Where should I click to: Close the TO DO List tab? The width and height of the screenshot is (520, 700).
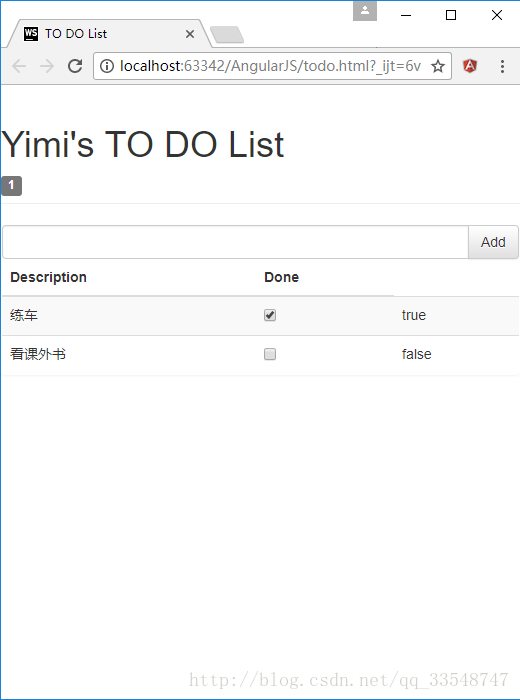click(x=190, y=34)
